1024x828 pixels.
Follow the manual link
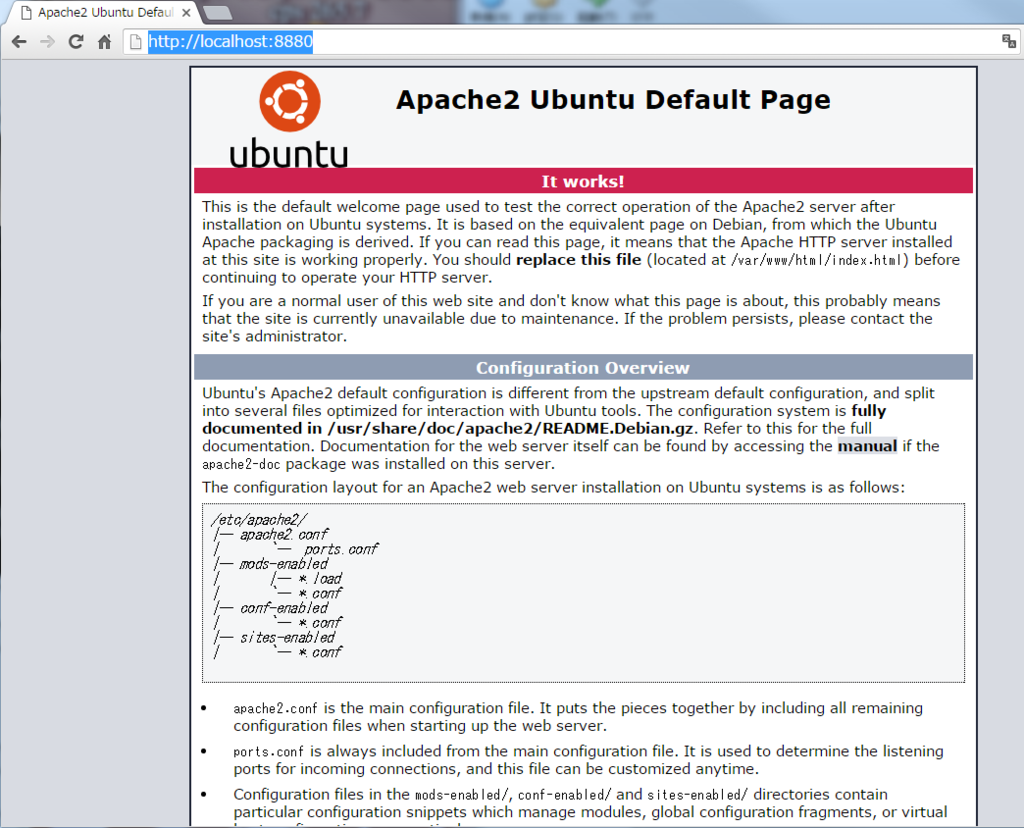(867, 446)
